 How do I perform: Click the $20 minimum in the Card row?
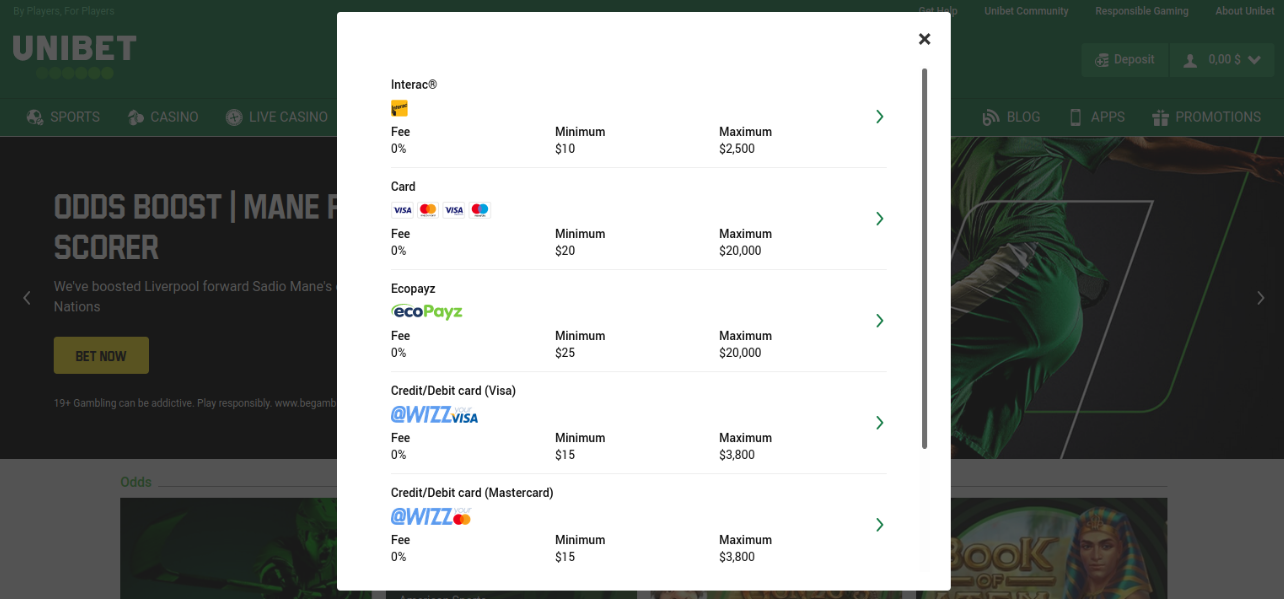[x=565, y=251]
